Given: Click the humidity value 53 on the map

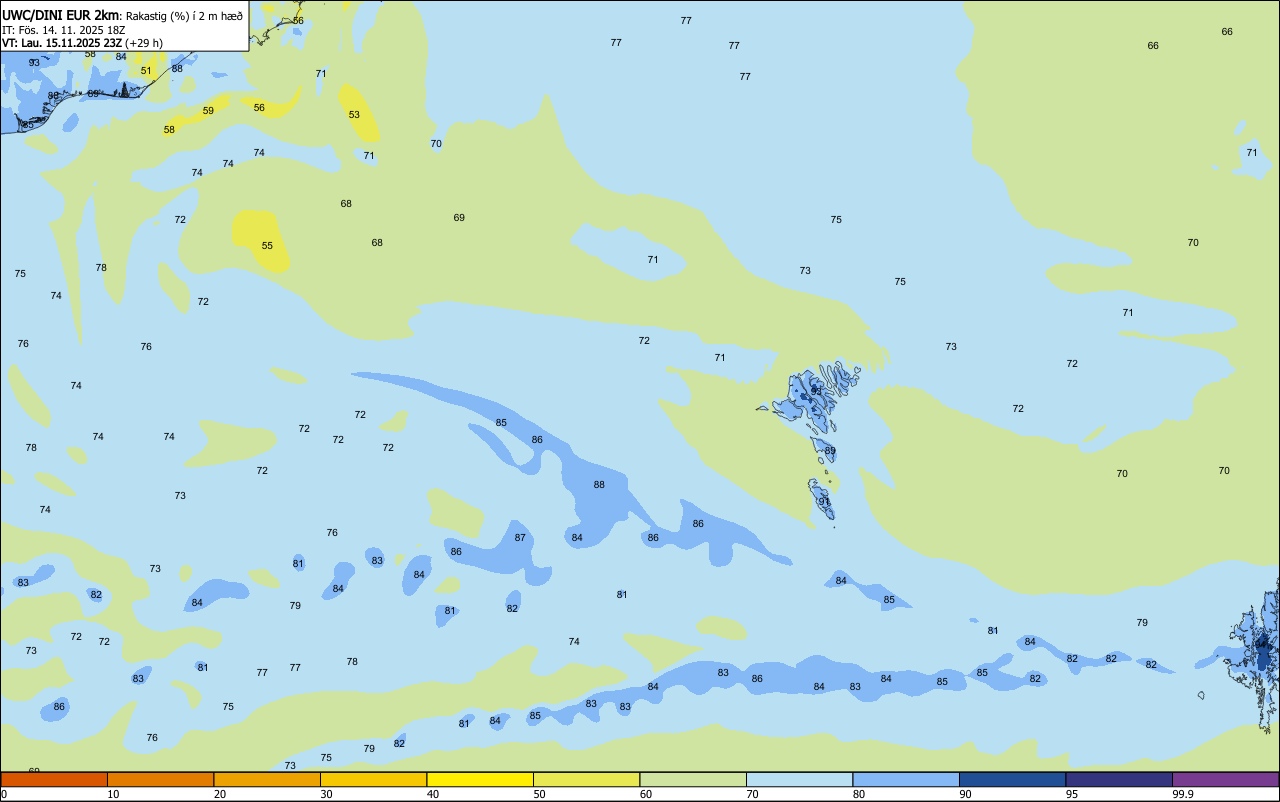Looking at the screenshot, I should pyautogui.click(x=354, y=115).
